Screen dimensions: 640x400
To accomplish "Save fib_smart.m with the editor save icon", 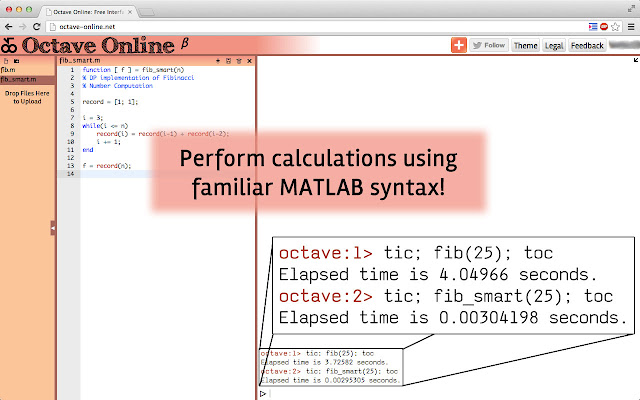I will [228, 61].
